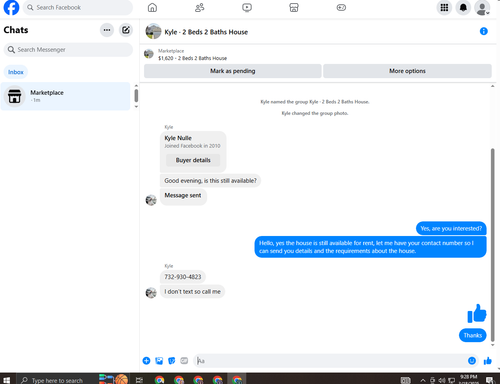The height and width of the screenshot is (384, 500).
Task: Open the grid Menu icon
Action: tap(444, 8)
